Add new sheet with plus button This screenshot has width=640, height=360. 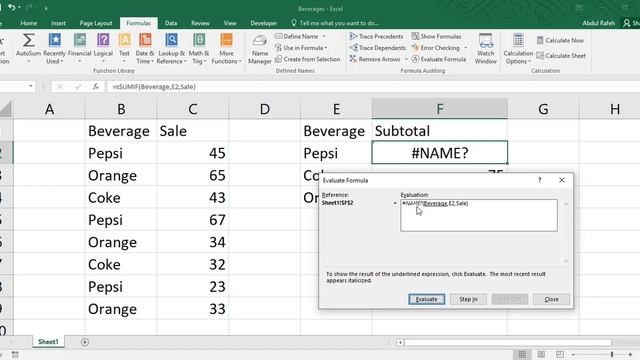[84, 342]
